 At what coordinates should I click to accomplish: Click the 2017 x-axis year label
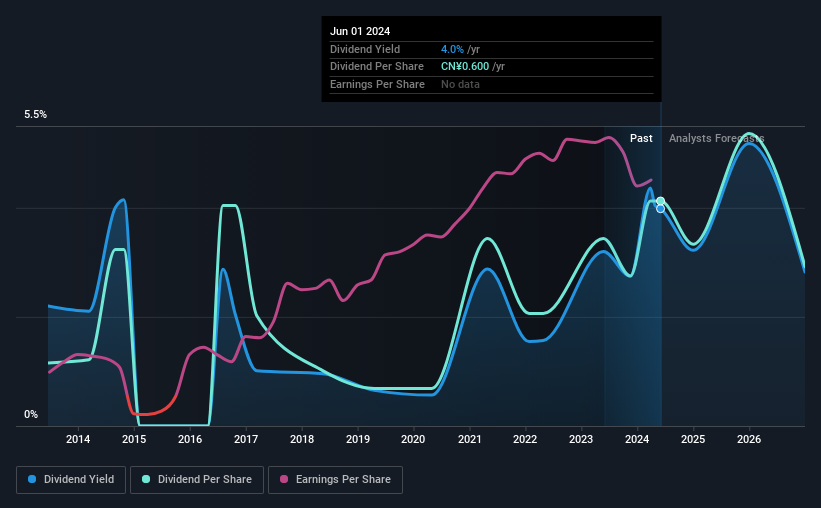point(246,439)
